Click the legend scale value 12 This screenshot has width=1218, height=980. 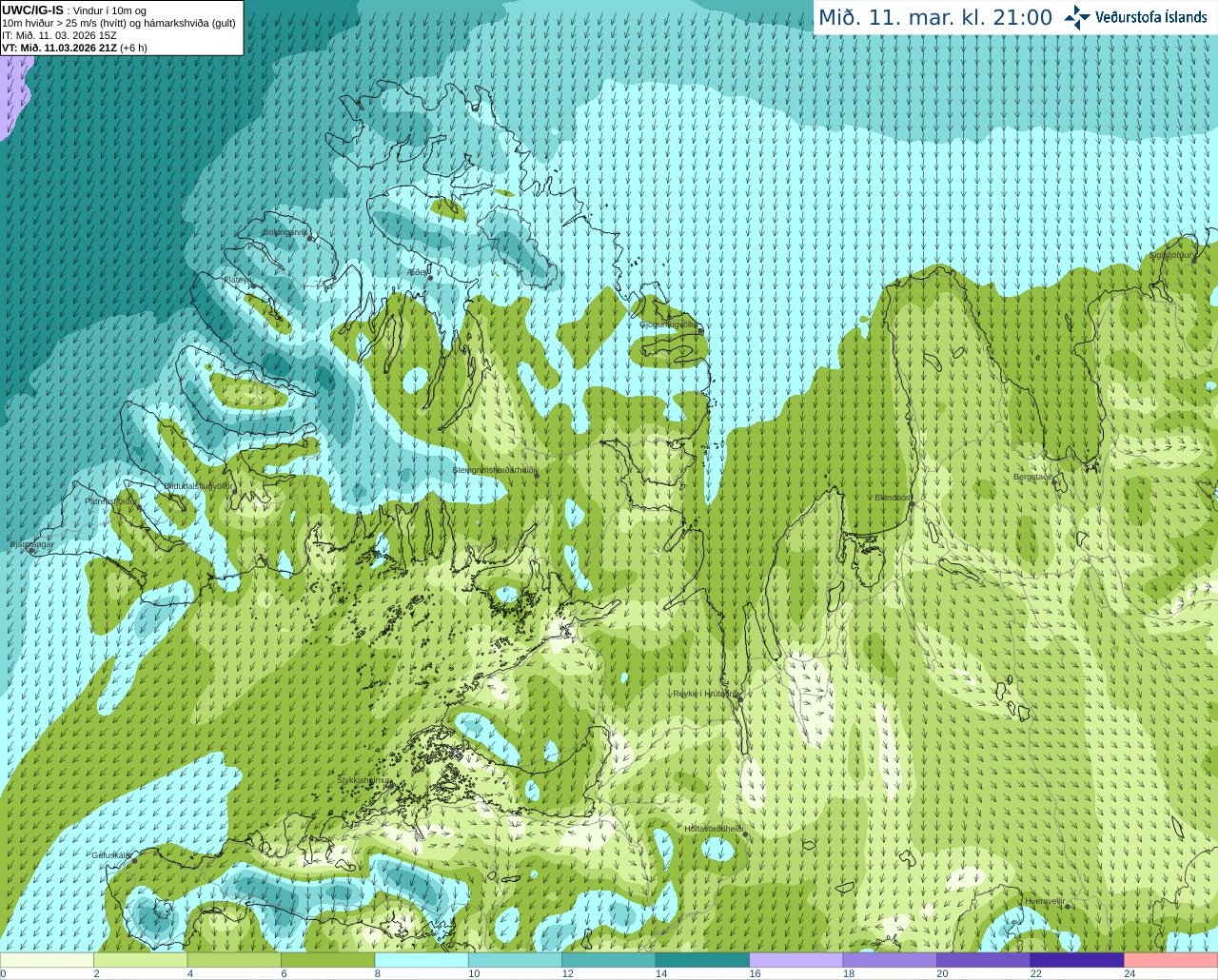click(567, 973)
